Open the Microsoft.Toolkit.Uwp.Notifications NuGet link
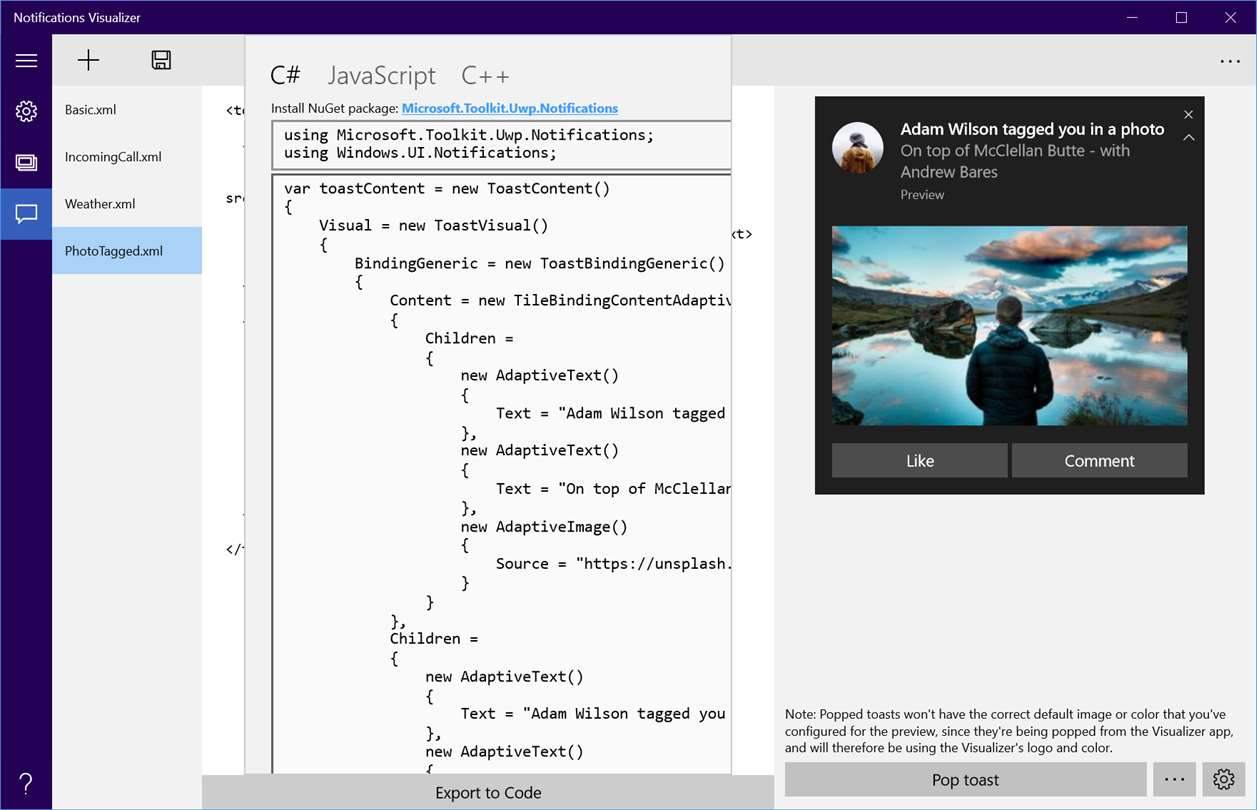The width and height of the screenshot is (1257, 810). pos(510,108)
